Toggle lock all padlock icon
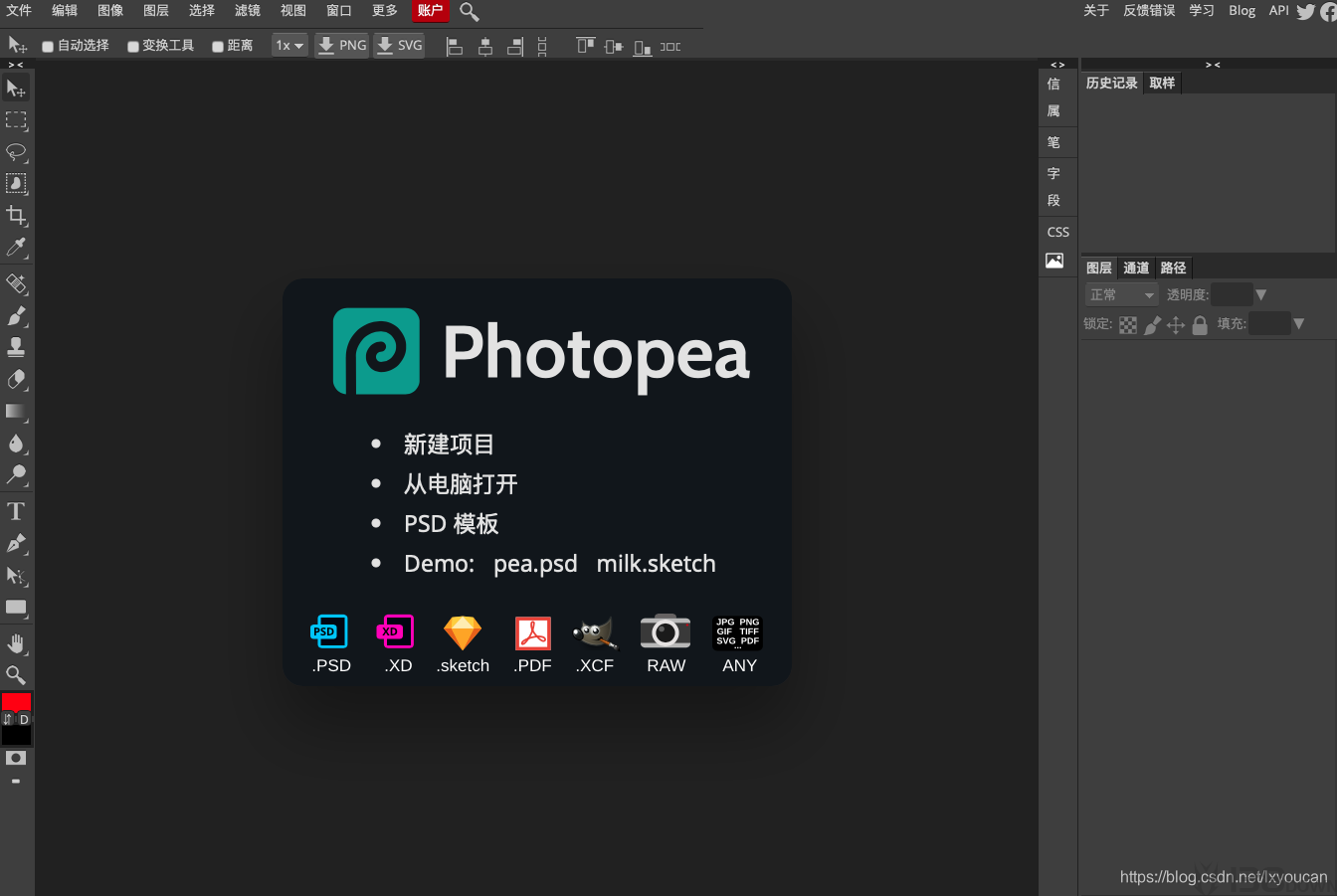The height and width of the screenshot is (896, 1337). [1200, 325]
